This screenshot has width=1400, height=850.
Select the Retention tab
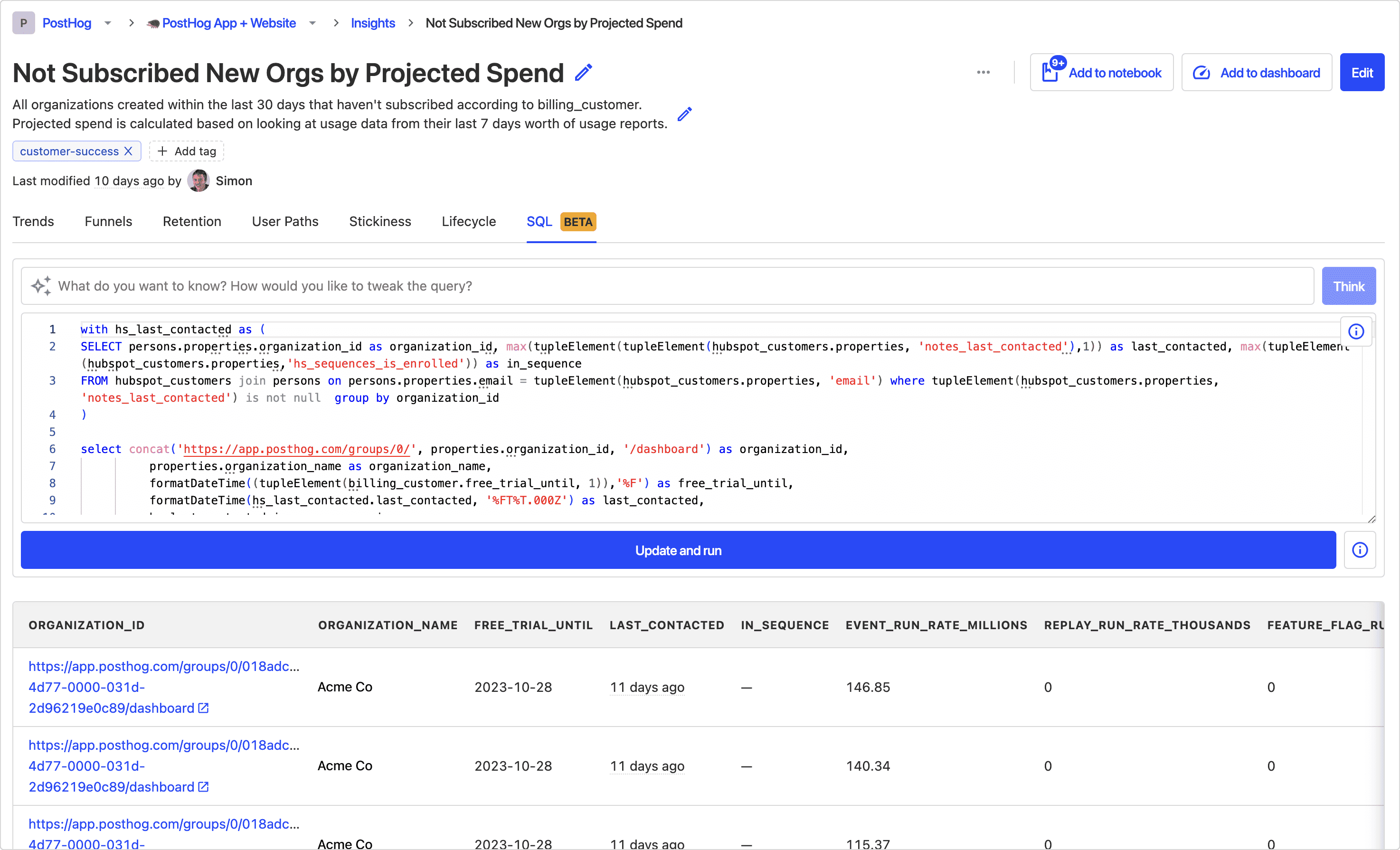(x=192, y=222)
